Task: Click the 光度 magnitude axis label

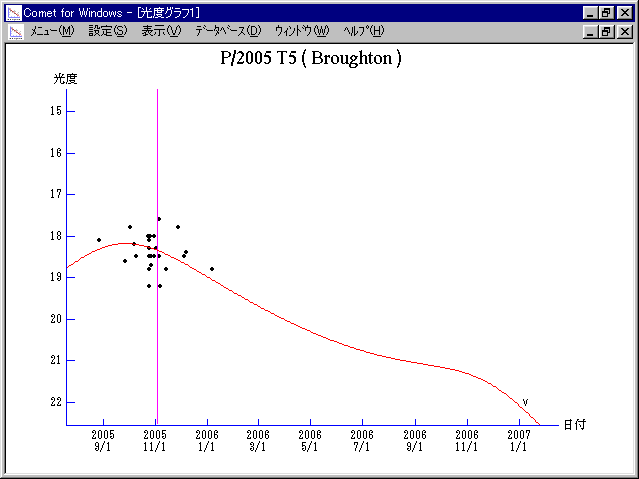Action: [66, 78]
